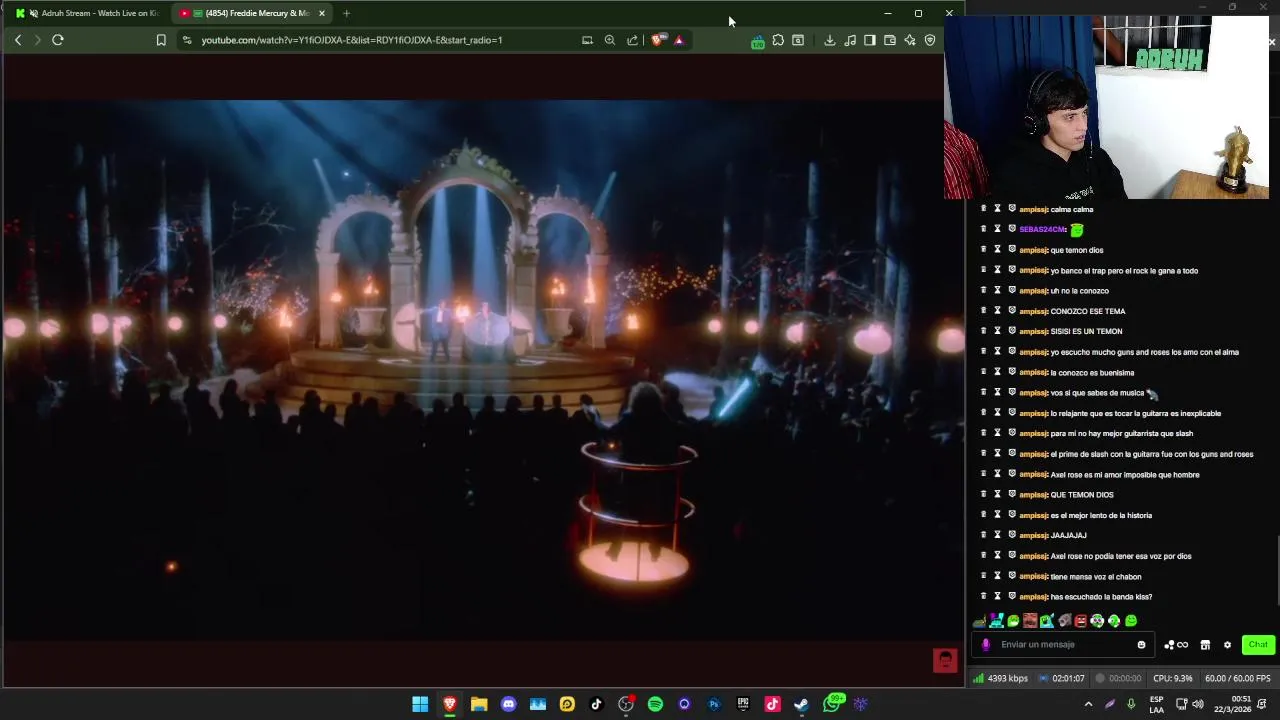Image resolution: width=1280 pixels, height=720 pixels.
Task: Open chat settings gear icon
Action: 1227,645
